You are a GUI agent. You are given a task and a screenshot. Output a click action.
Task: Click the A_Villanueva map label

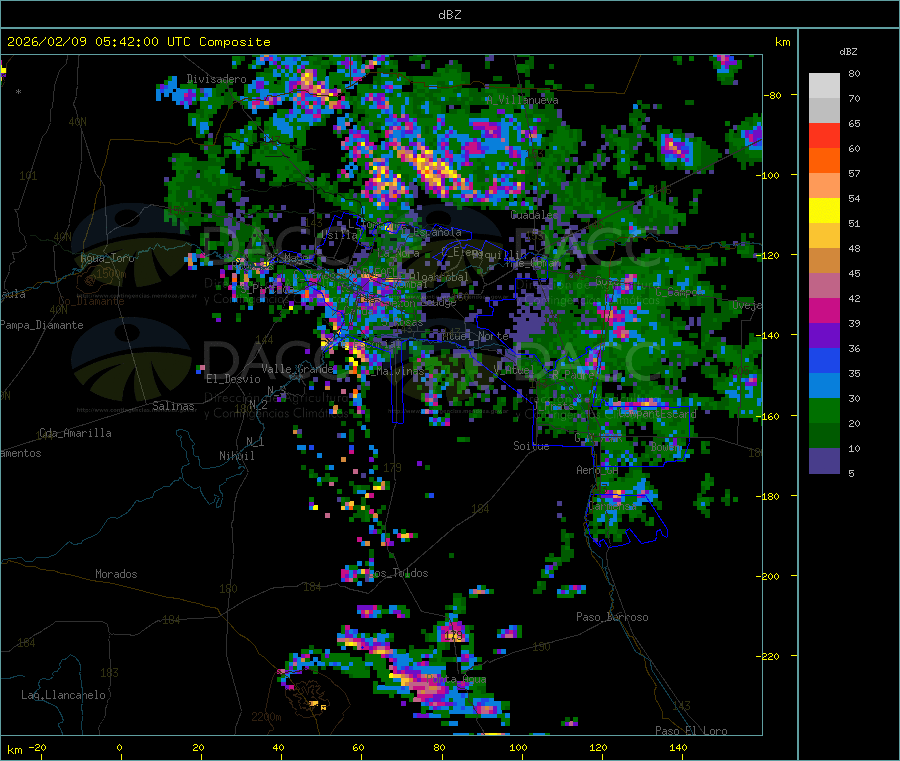coord(522,100)
